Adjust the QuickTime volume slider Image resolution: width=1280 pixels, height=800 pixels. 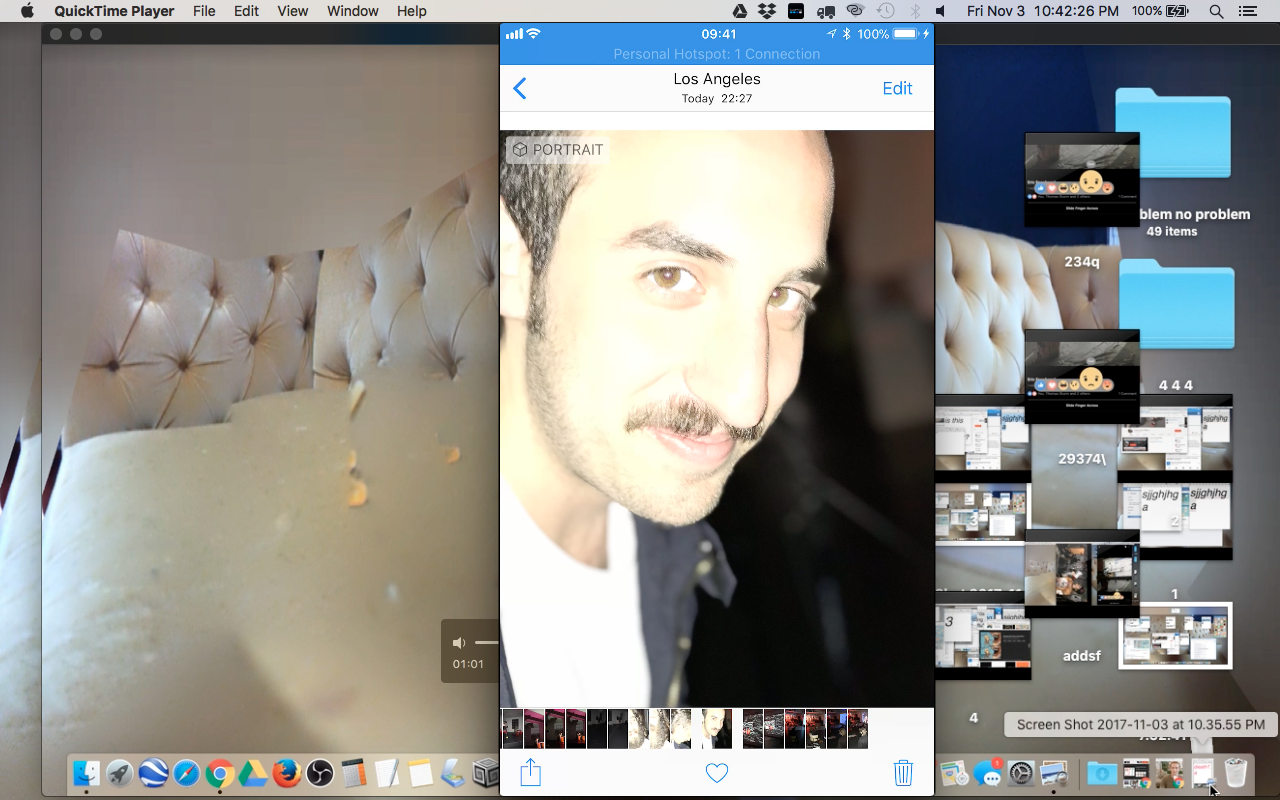coord(487,642)
